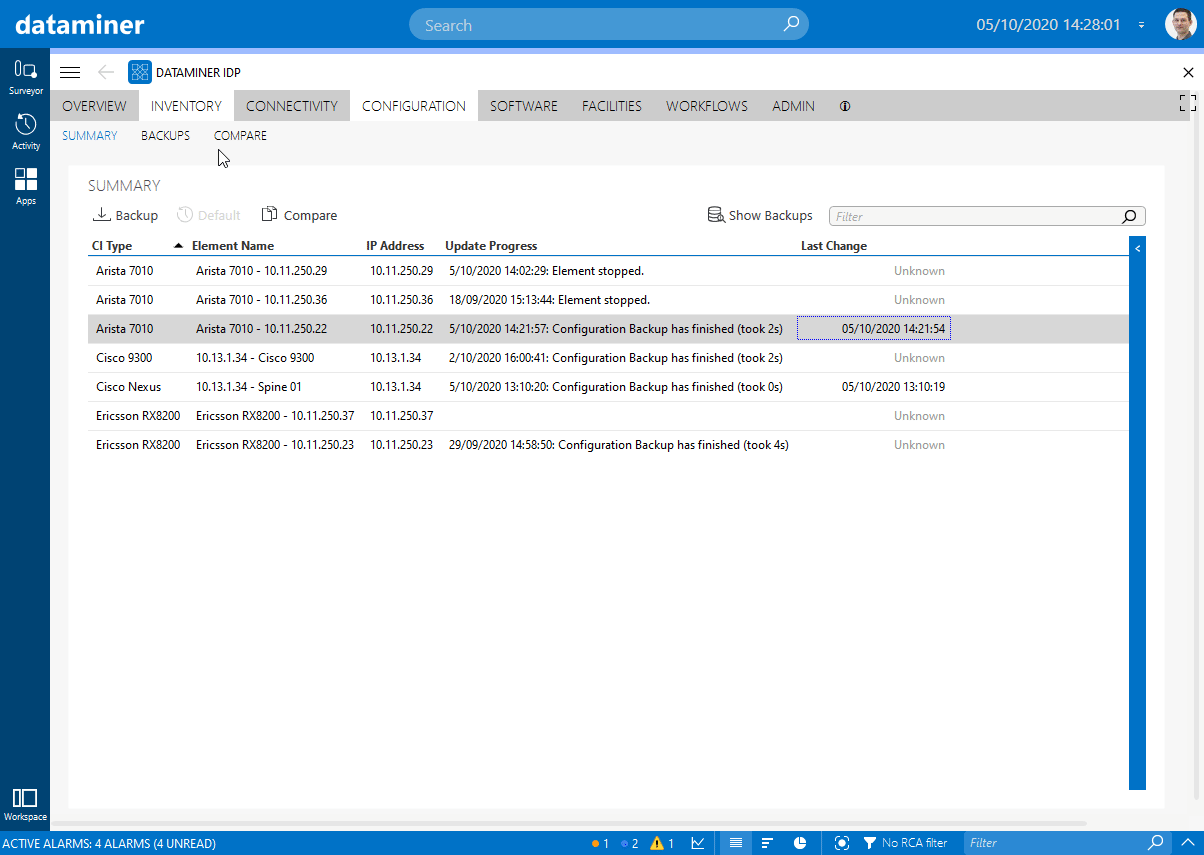Image resolution: width=1204 pixels, height=855 pixels.
Task: Select row Ericsson RX8200 - 10.11.250.37
Action: click(x=608, y=416)
